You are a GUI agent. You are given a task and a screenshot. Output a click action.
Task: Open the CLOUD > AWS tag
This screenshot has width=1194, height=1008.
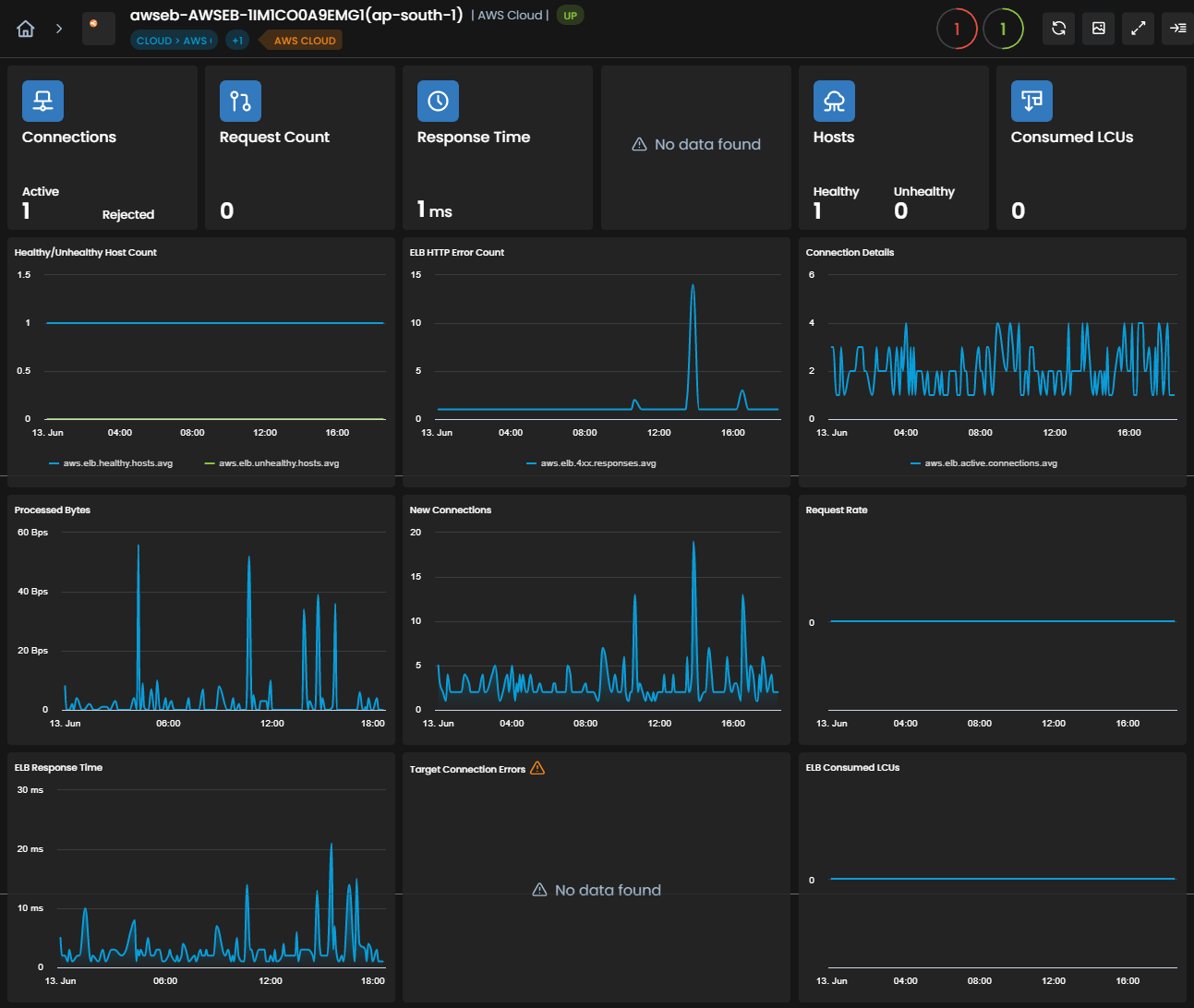(174, 41)
